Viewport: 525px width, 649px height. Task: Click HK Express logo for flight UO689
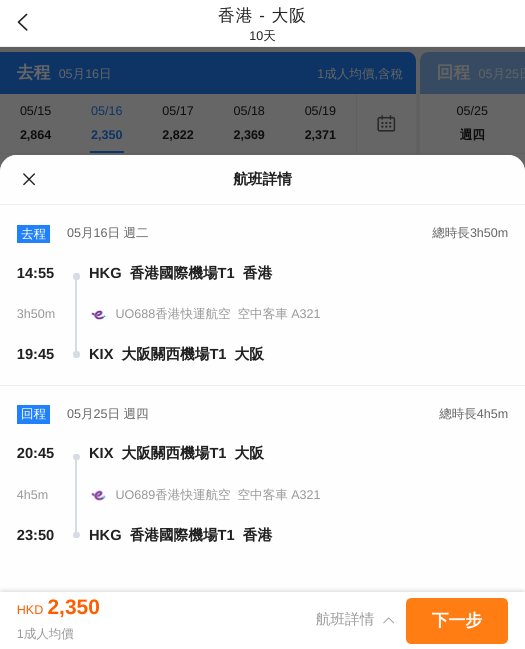98,495
